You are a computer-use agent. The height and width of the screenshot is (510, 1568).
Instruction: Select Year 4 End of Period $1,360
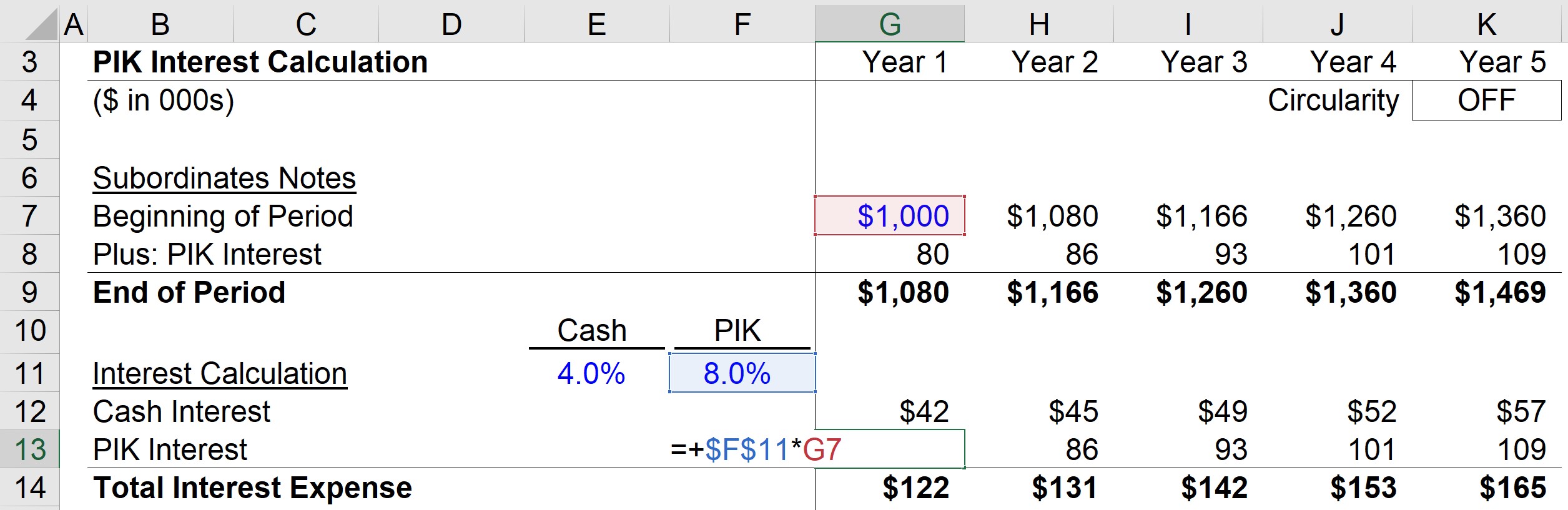(x=1338, y=292)
